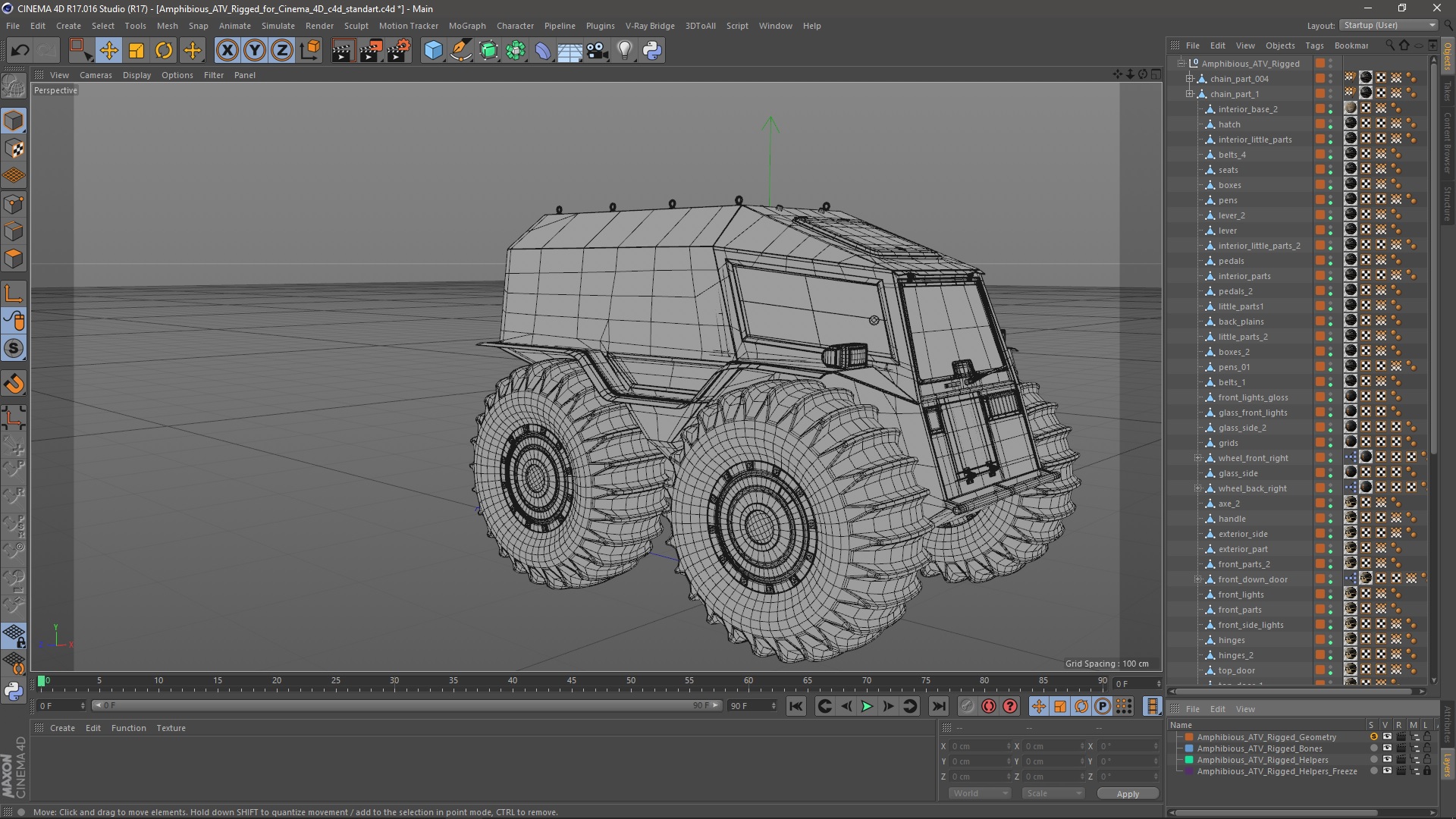This screenshot has height=819, width=1456.
Task: Open the Scale mode dropdown
Action: coord(1053,793)
